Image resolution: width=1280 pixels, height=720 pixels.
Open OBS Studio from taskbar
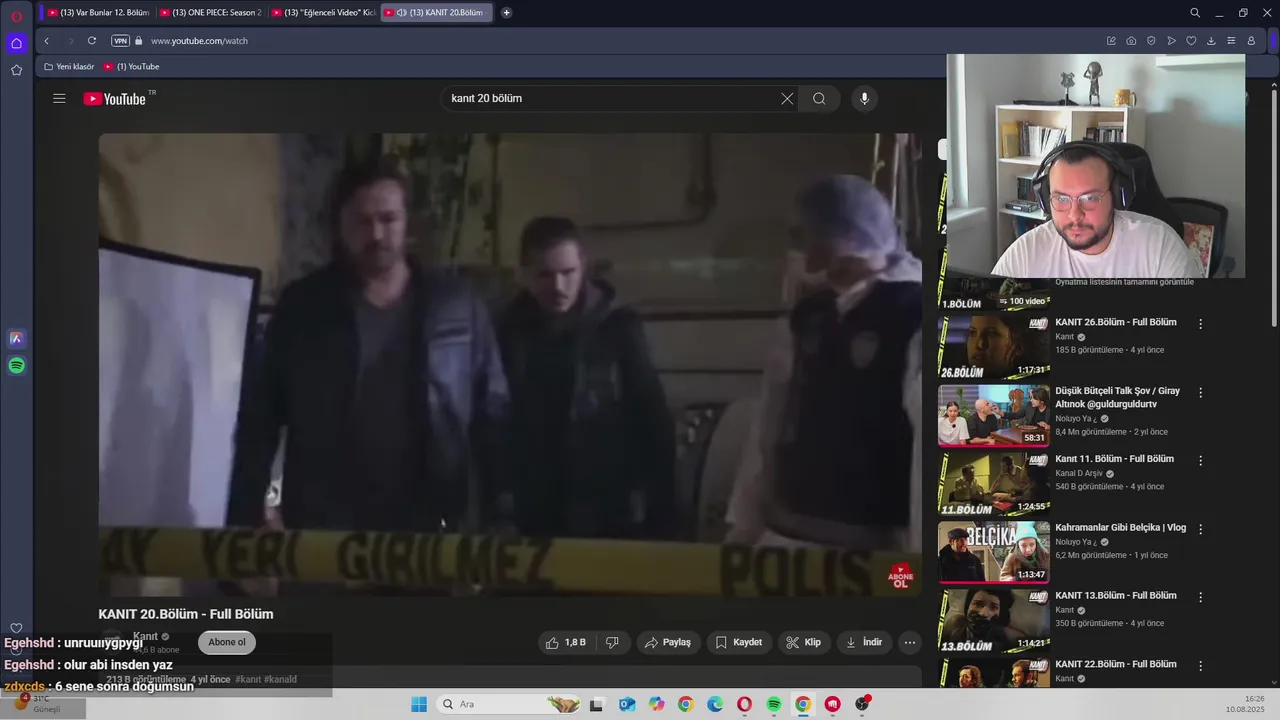tap(862, 704)
